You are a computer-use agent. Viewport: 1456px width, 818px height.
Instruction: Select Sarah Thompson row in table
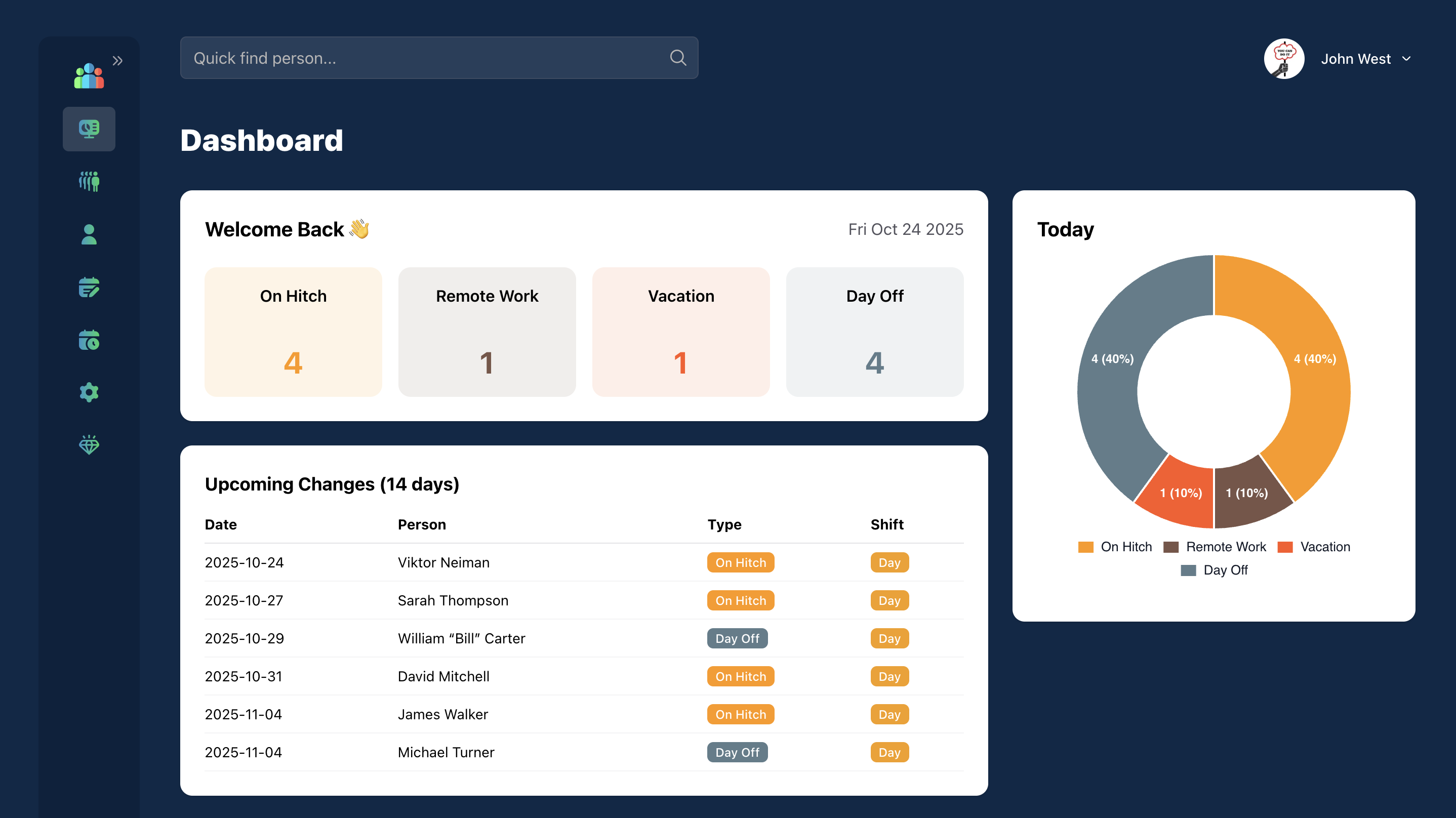click(x=453, y=600)
